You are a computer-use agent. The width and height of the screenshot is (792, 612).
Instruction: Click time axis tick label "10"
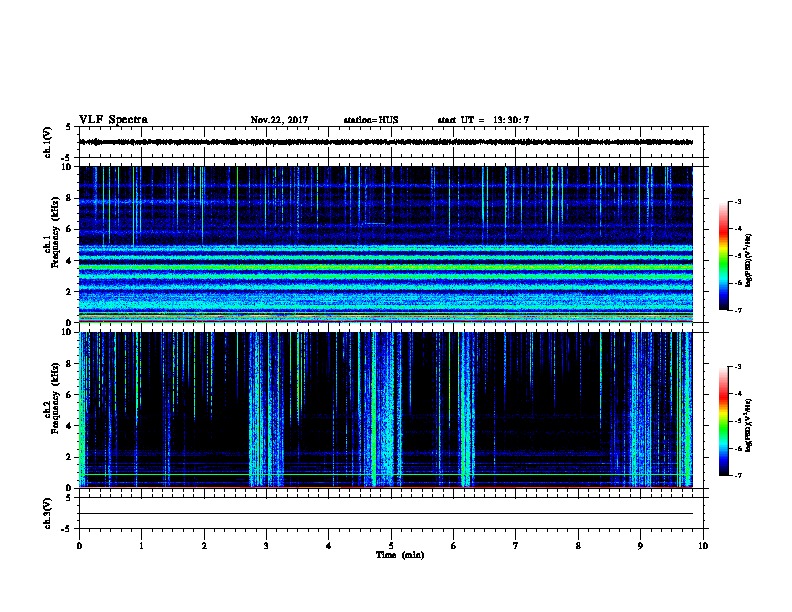(x=703, y=546)
